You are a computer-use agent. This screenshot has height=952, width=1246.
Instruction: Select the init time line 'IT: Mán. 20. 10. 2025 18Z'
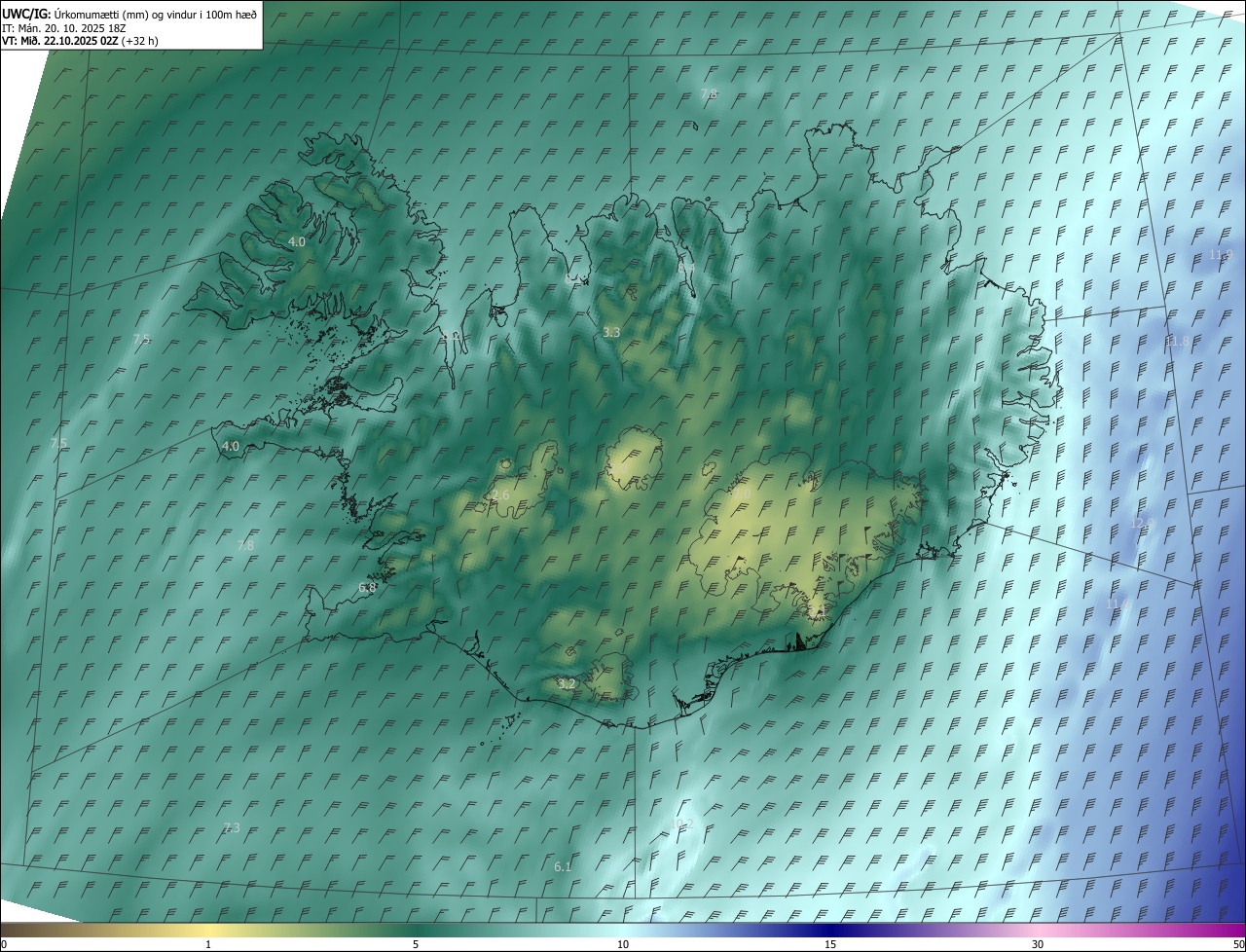coord(64,28)
